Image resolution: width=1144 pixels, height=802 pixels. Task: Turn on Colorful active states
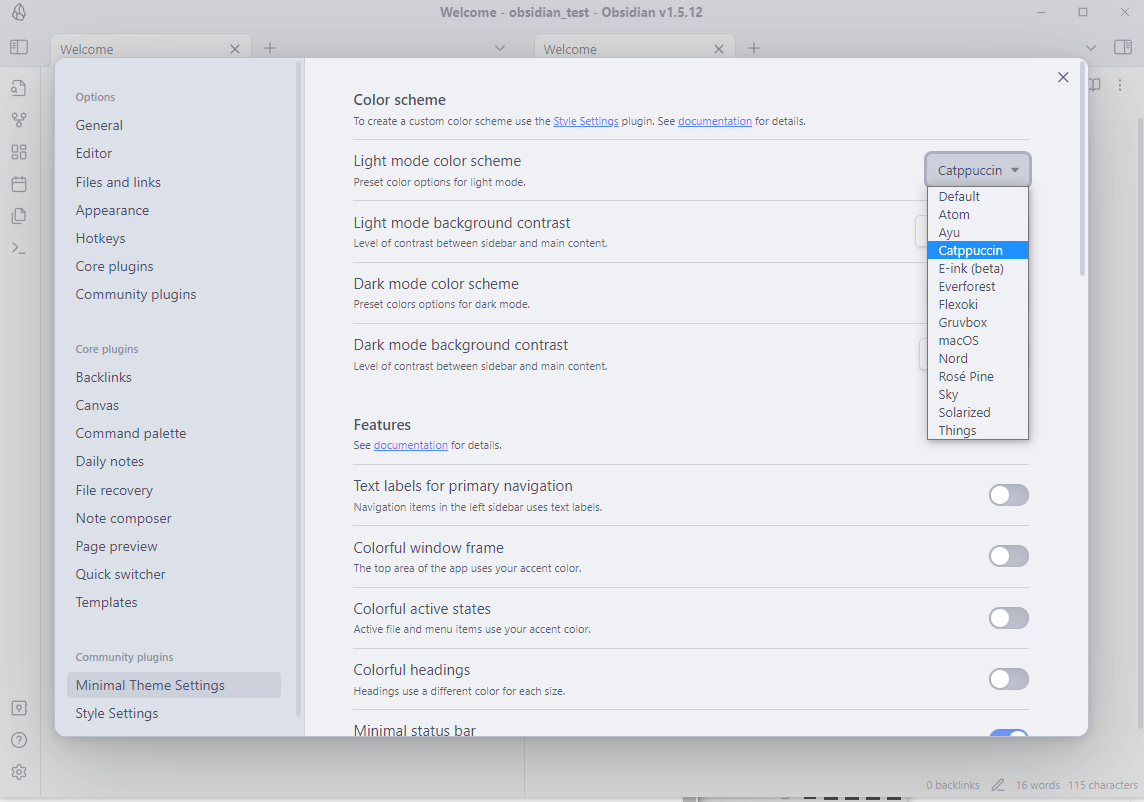pos(1008,618)
